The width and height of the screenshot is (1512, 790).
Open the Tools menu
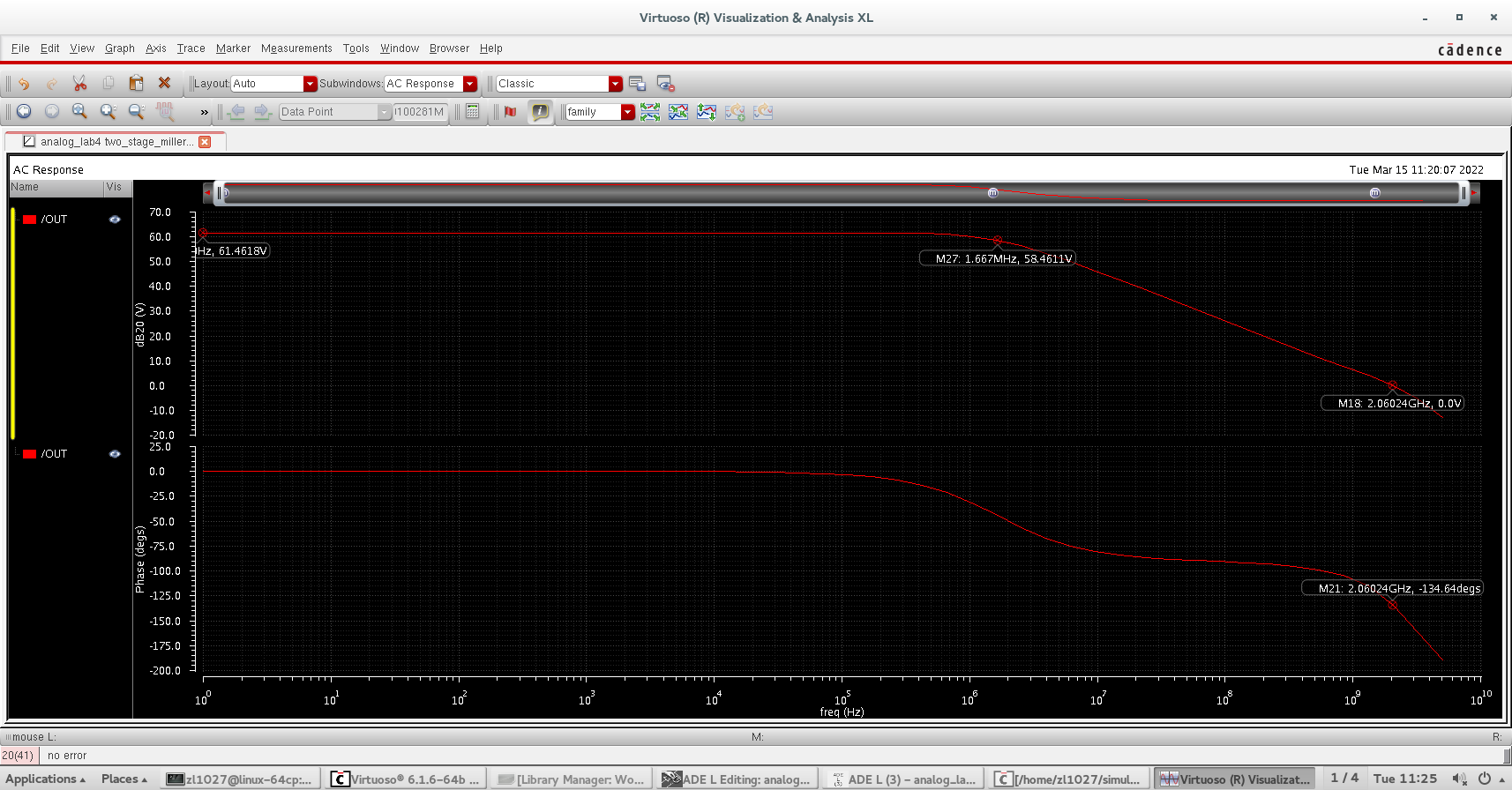pos(356,48)
